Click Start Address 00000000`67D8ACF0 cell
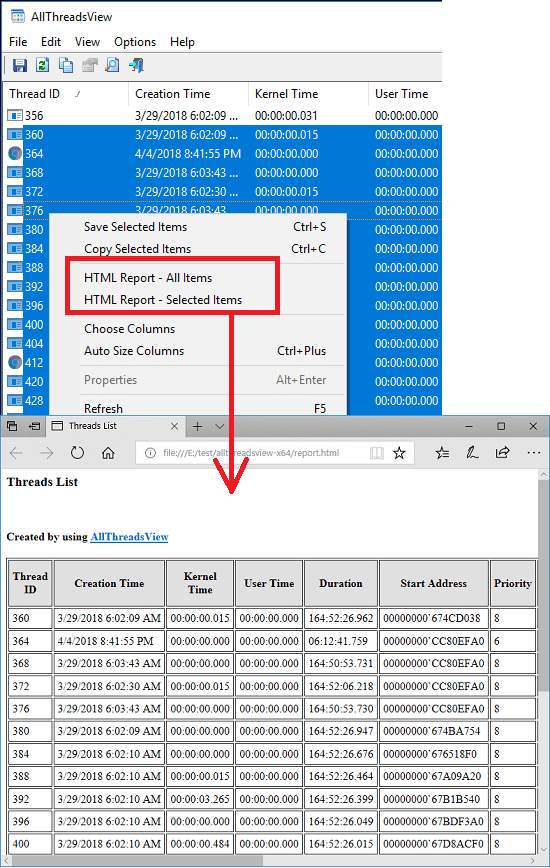This screenshot has height=868, width=550. tap(434, 844)
